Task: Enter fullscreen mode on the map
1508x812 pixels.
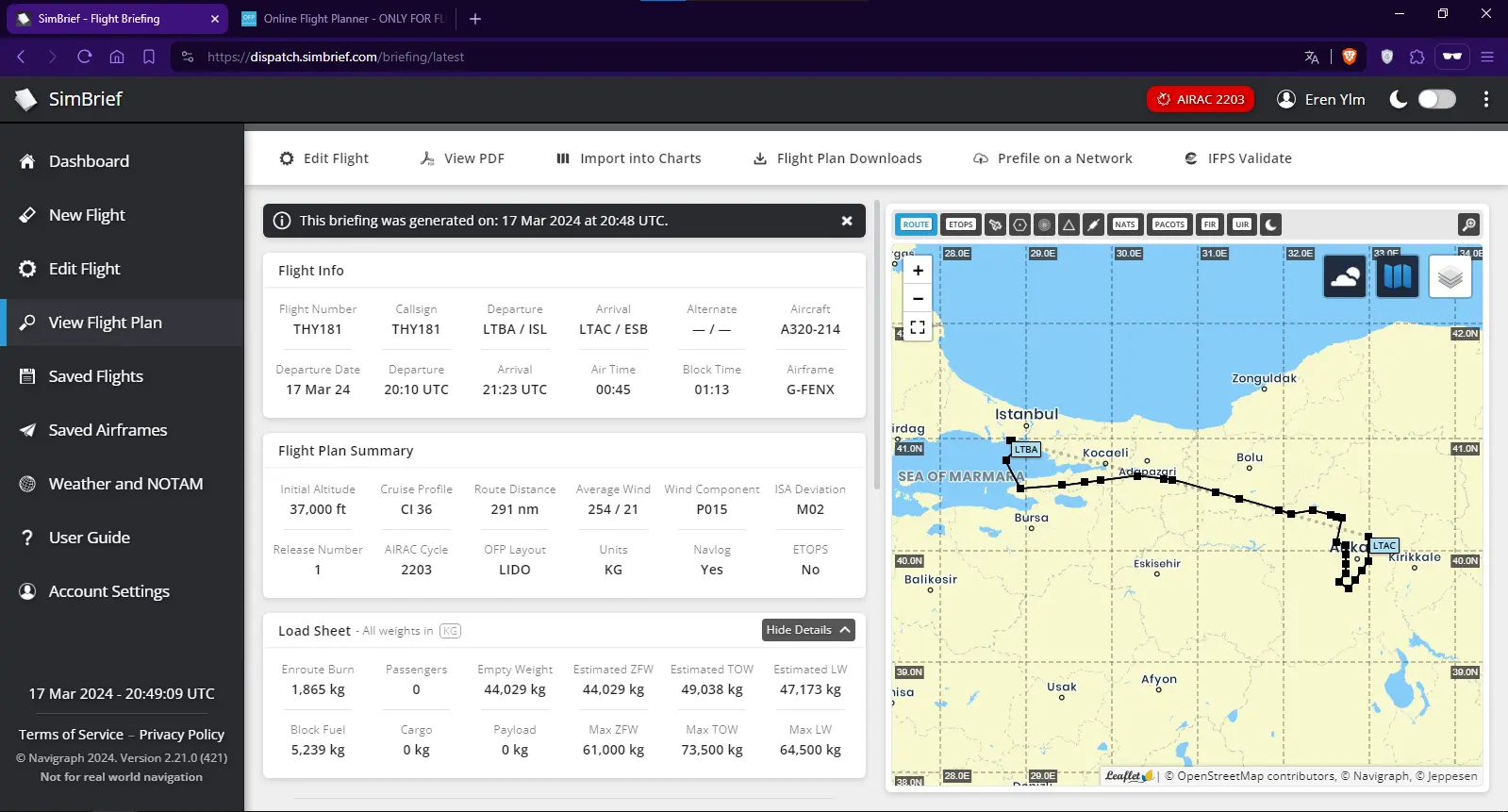Action: pos(918,327)
